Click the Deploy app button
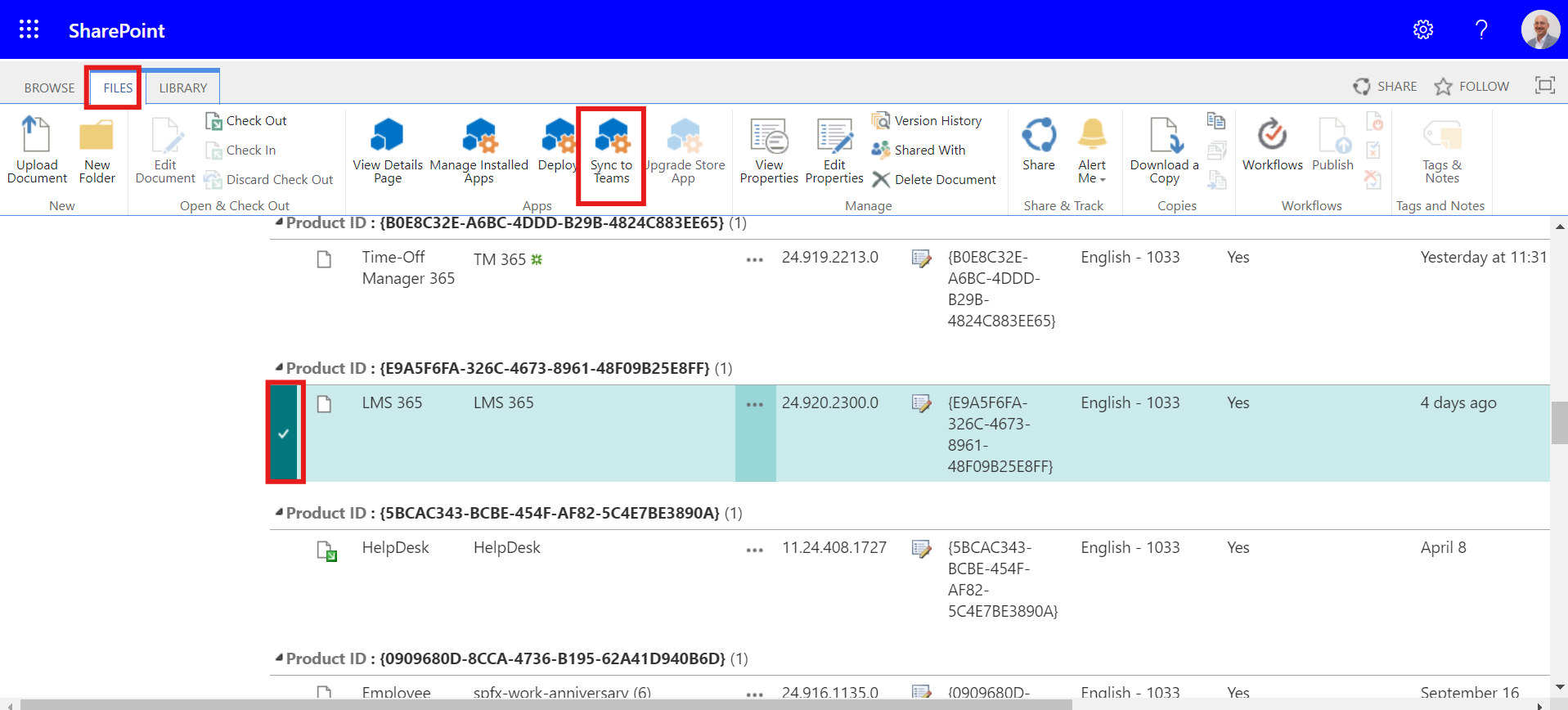Screen dimensions: 1568x710 [x=558, y=145]
